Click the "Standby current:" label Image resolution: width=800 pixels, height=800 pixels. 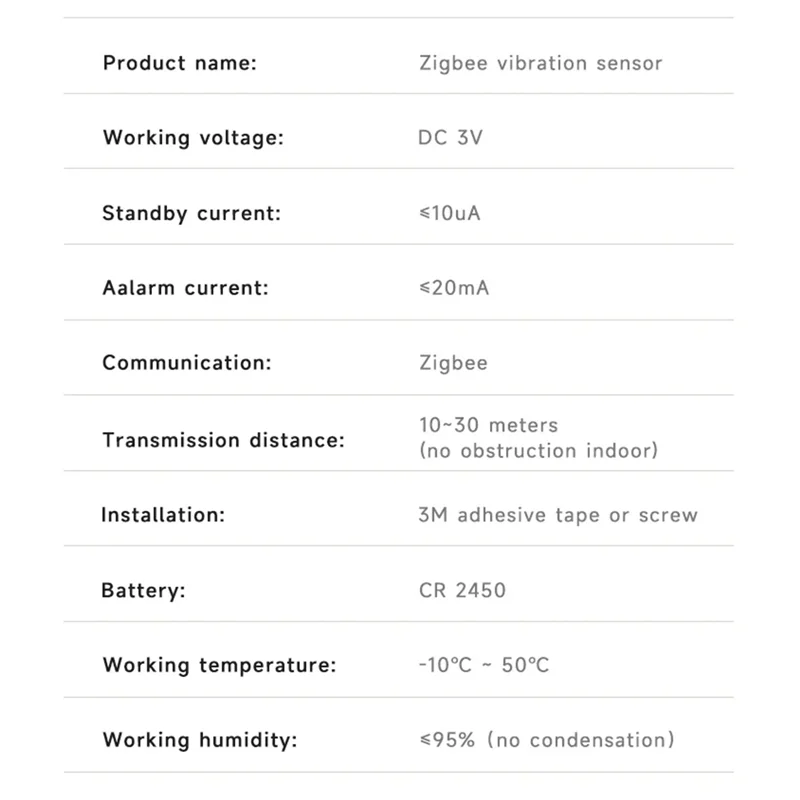pos(192,213)
